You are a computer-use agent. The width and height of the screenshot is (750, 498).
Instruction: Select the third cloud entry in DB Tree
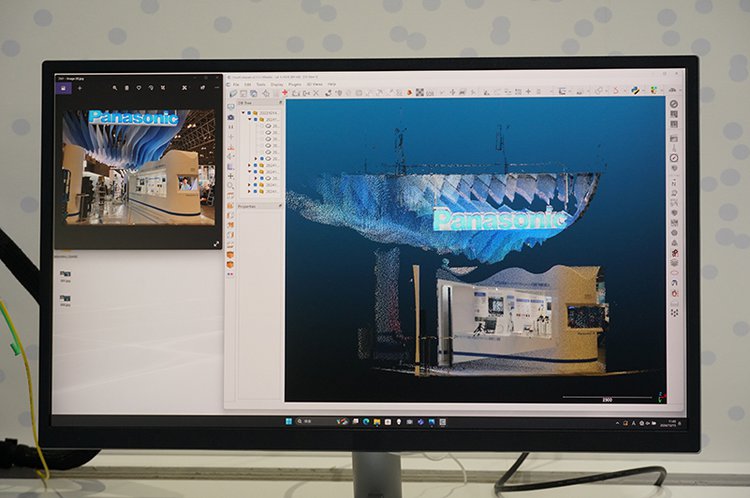(x=272, y=139)
